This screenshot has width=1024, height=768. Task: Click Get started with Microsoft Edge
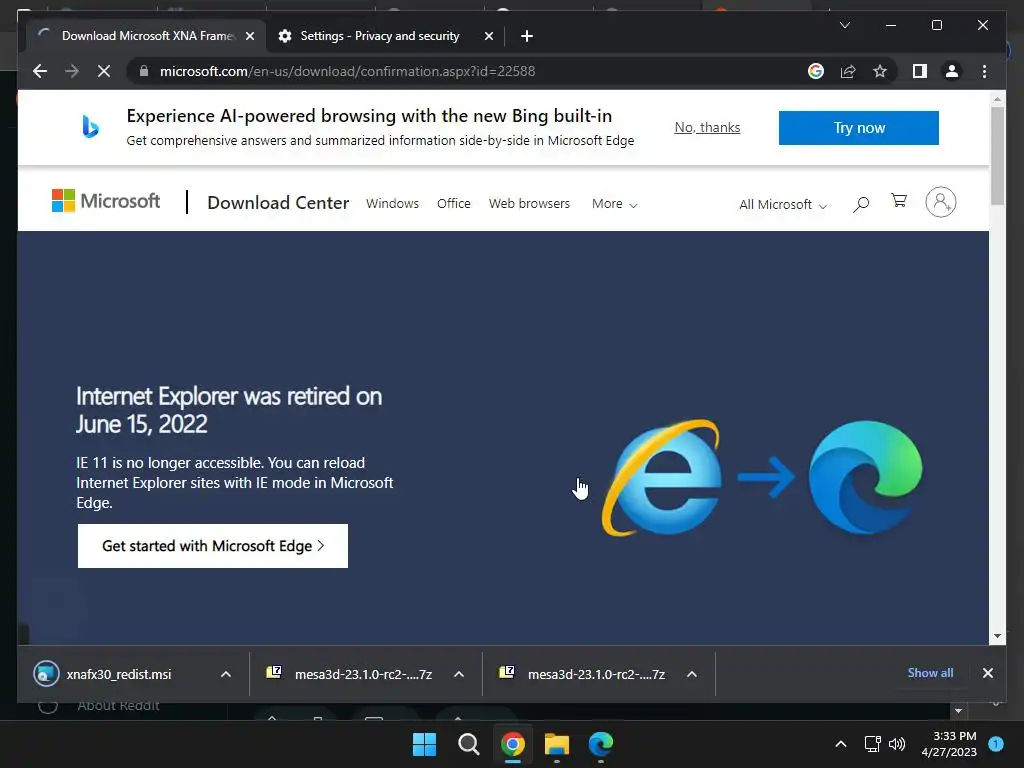213,546
